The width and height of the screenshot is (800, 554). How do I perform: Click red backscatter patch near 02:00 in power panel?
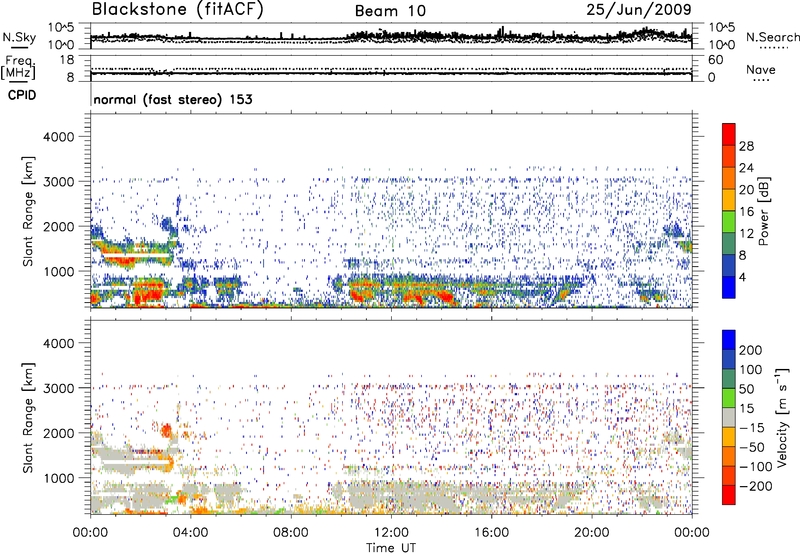[148, 293]
